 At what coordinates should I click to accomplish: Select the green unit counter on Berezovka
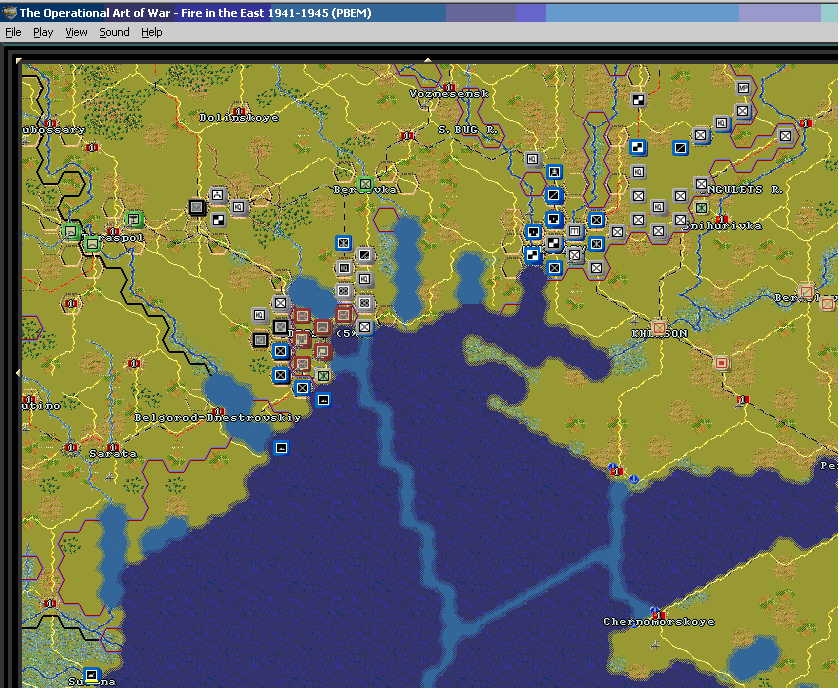click(365, 185)
